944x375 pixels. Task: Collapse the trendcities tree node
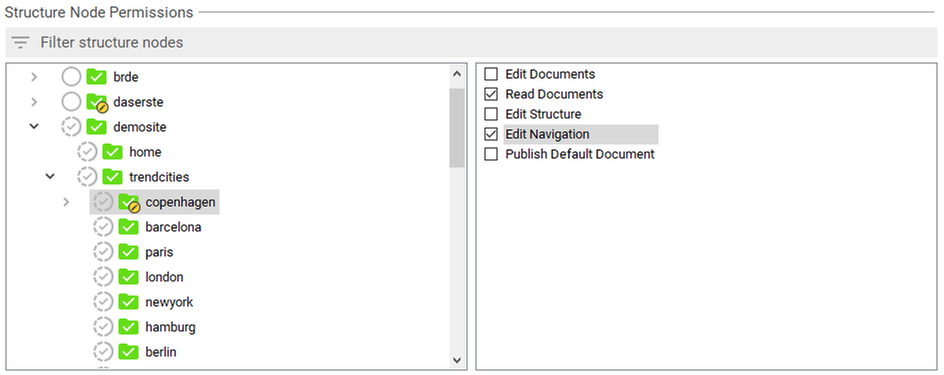(x=50, y=177)
